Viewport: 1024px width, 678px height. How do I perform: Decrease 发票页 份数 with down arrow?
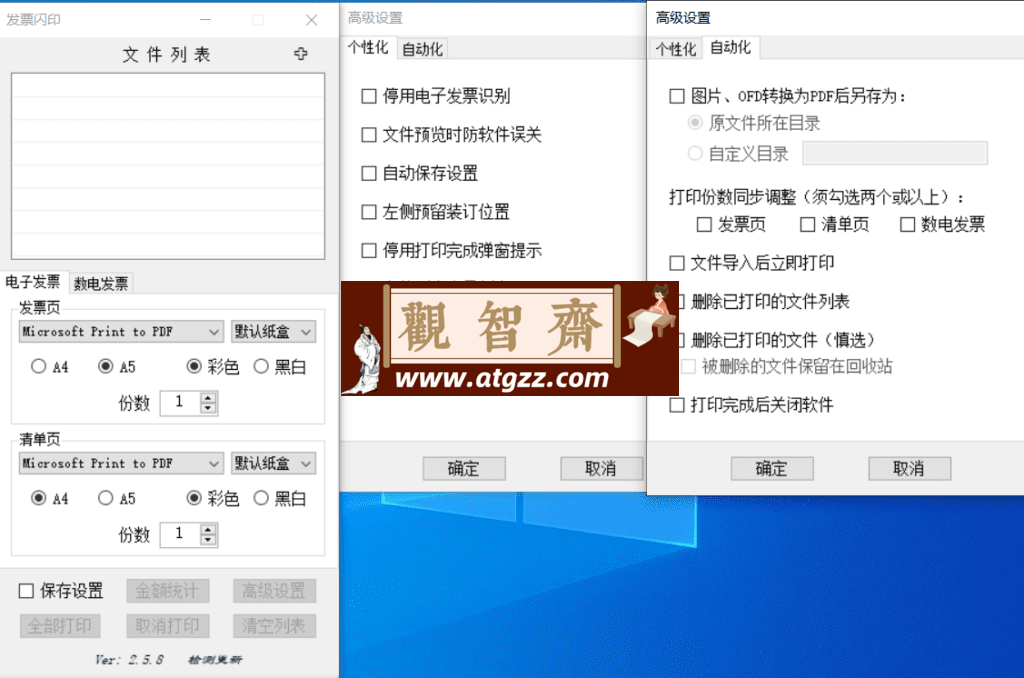pyautogui.click(x=208, y=408)
